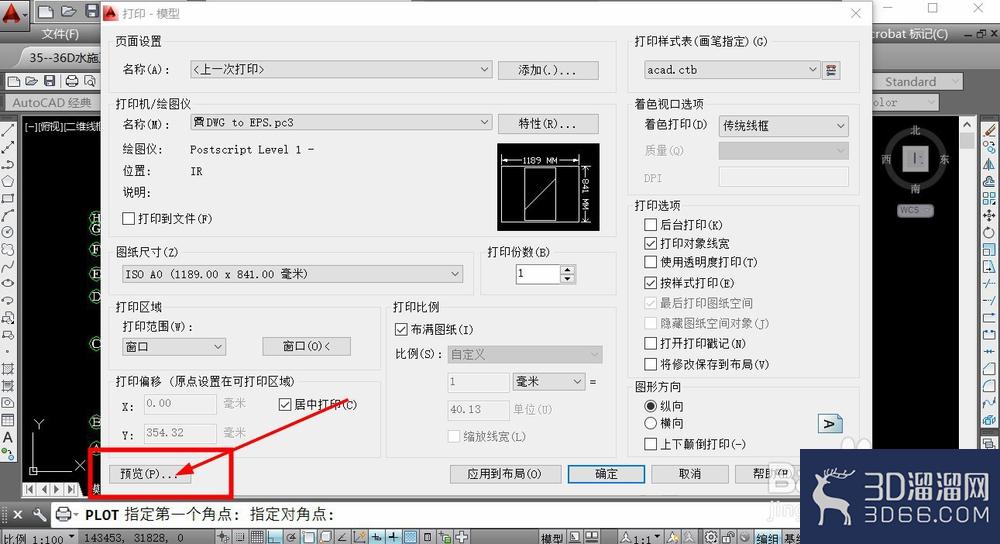Select the Chamfer modify tool
Viewport: 1000px width, 544px height.
(989, 369)
